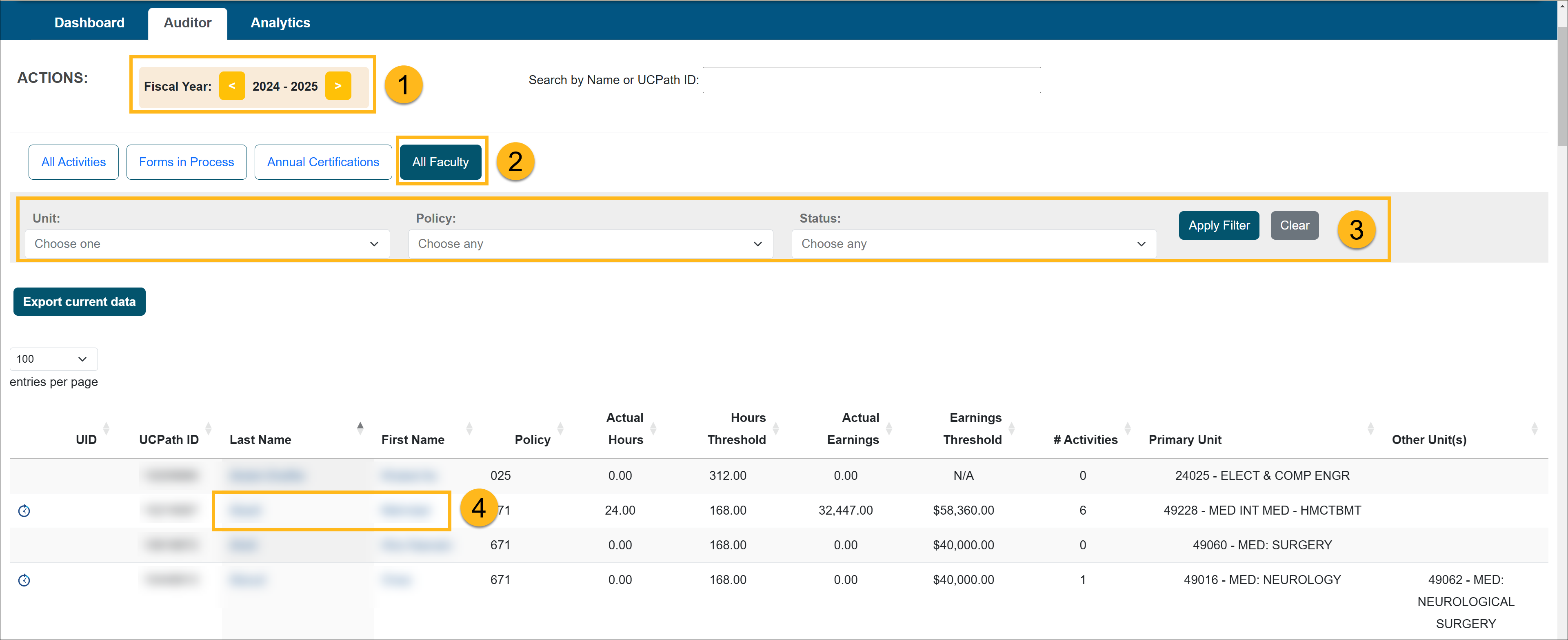Show All Activities view
Screen dimensions: 1568x640
click(x=73, y=162)
